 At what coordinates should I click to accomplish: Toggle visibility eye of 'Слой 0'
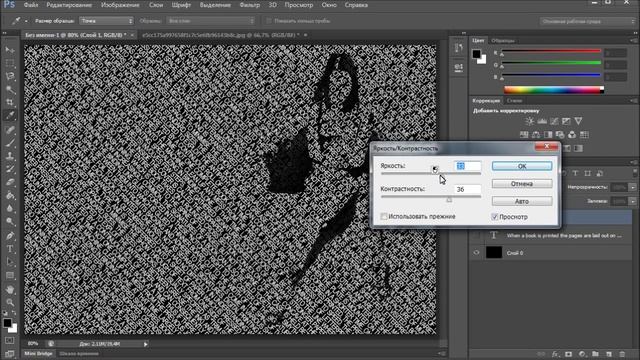click(x=476, y=253)
